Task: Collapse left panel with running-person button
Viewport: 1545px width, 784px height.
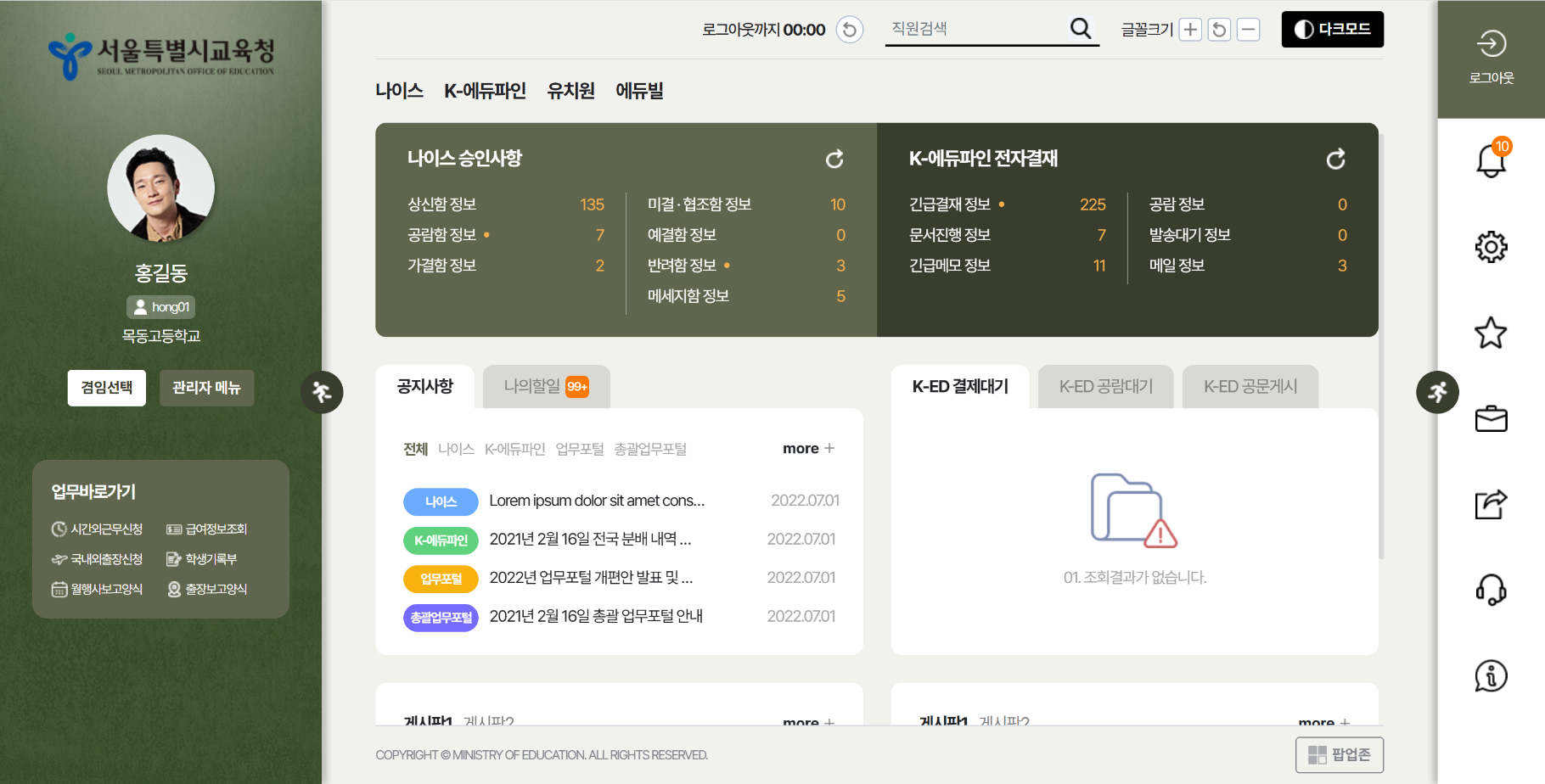Action: [322, 392]
